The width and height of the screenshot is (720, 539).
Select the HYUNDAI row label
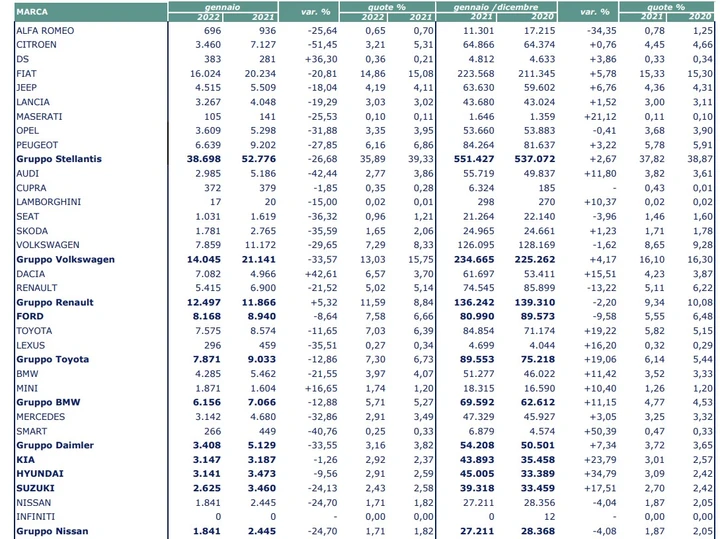point(40,474)
